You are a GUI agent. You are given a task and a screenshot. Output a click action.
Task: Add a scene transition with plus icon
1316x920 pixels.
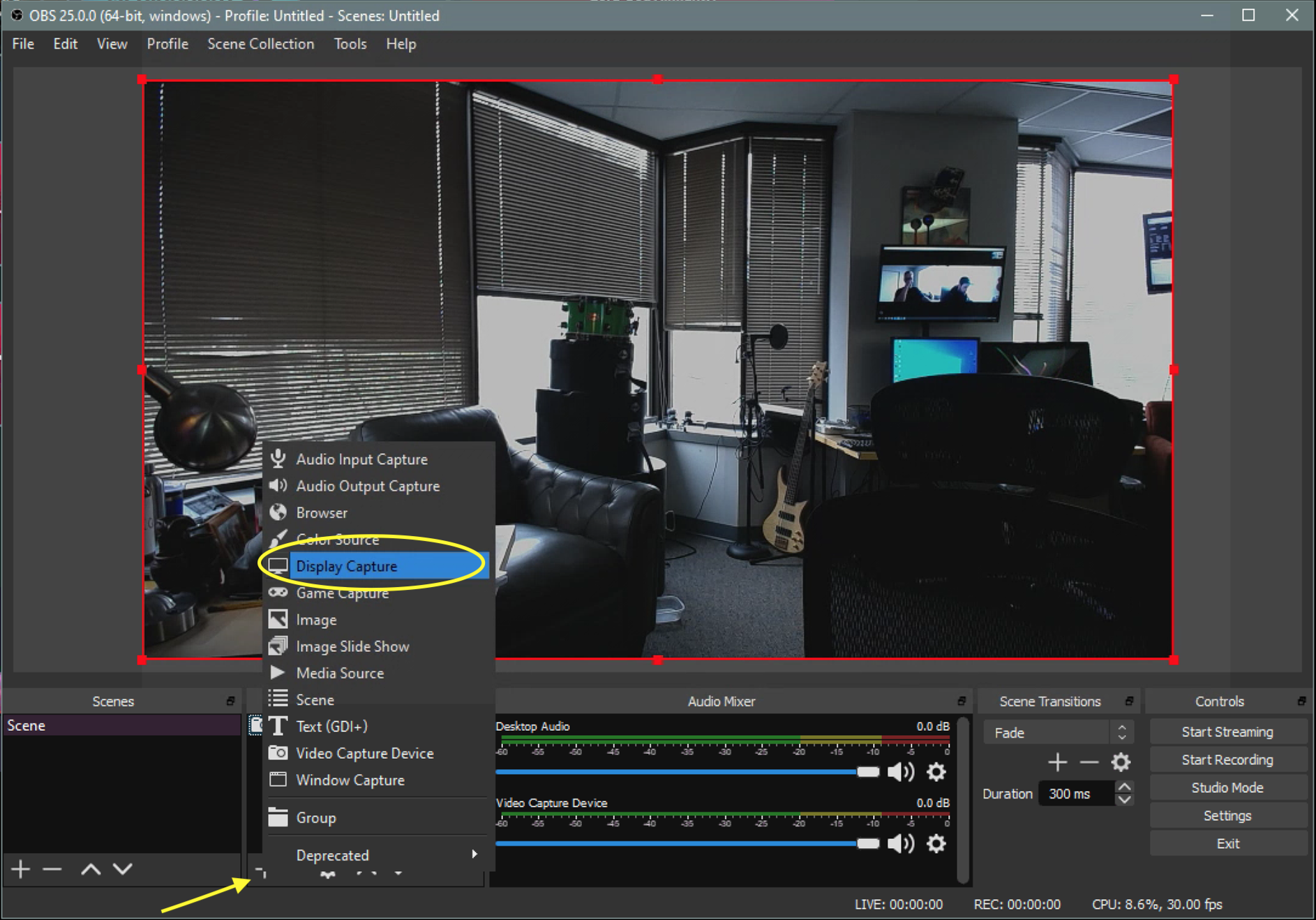pos(1058,762)
